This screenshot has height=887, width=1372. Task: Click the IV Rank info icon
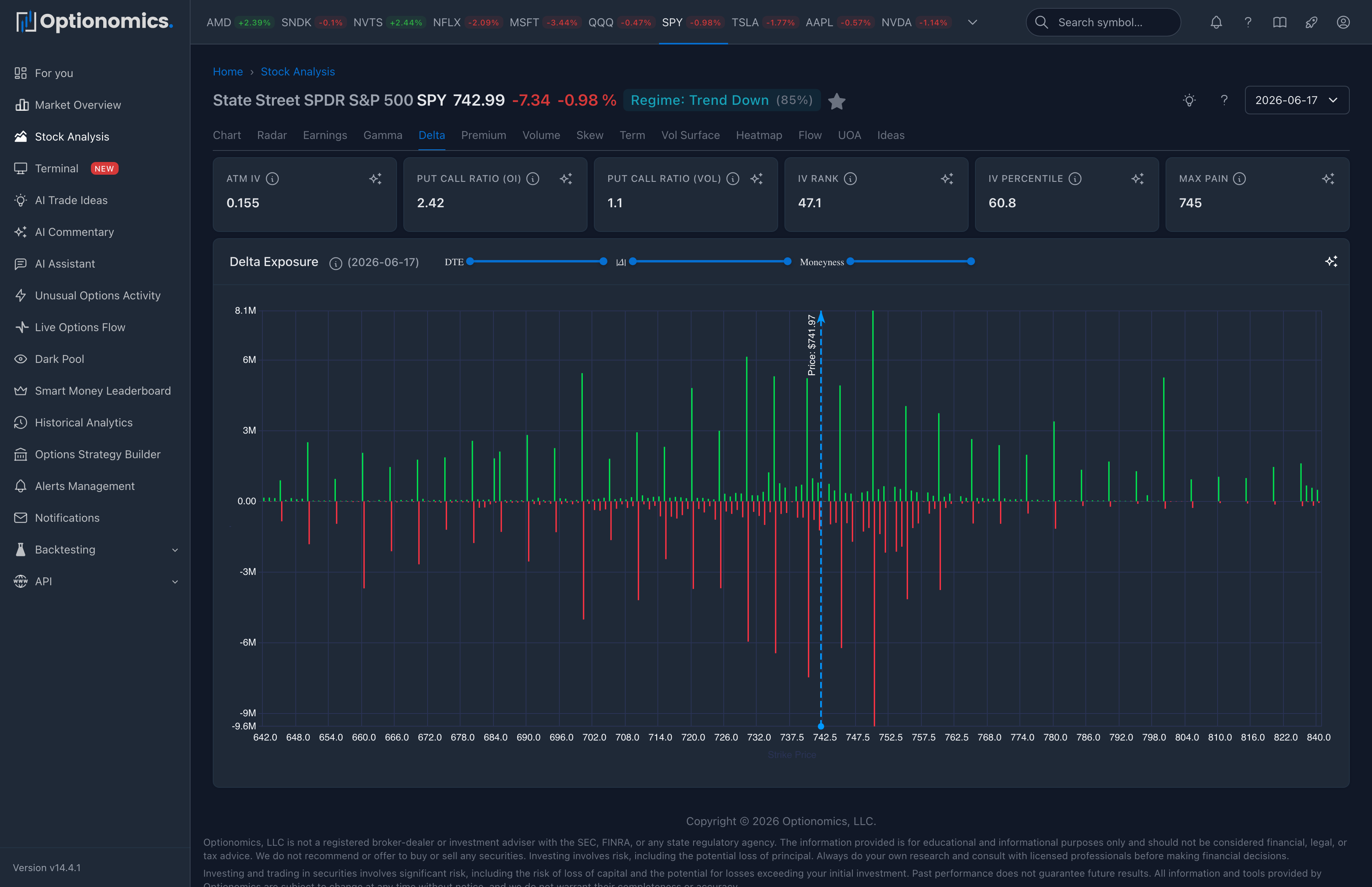point(850,179)
